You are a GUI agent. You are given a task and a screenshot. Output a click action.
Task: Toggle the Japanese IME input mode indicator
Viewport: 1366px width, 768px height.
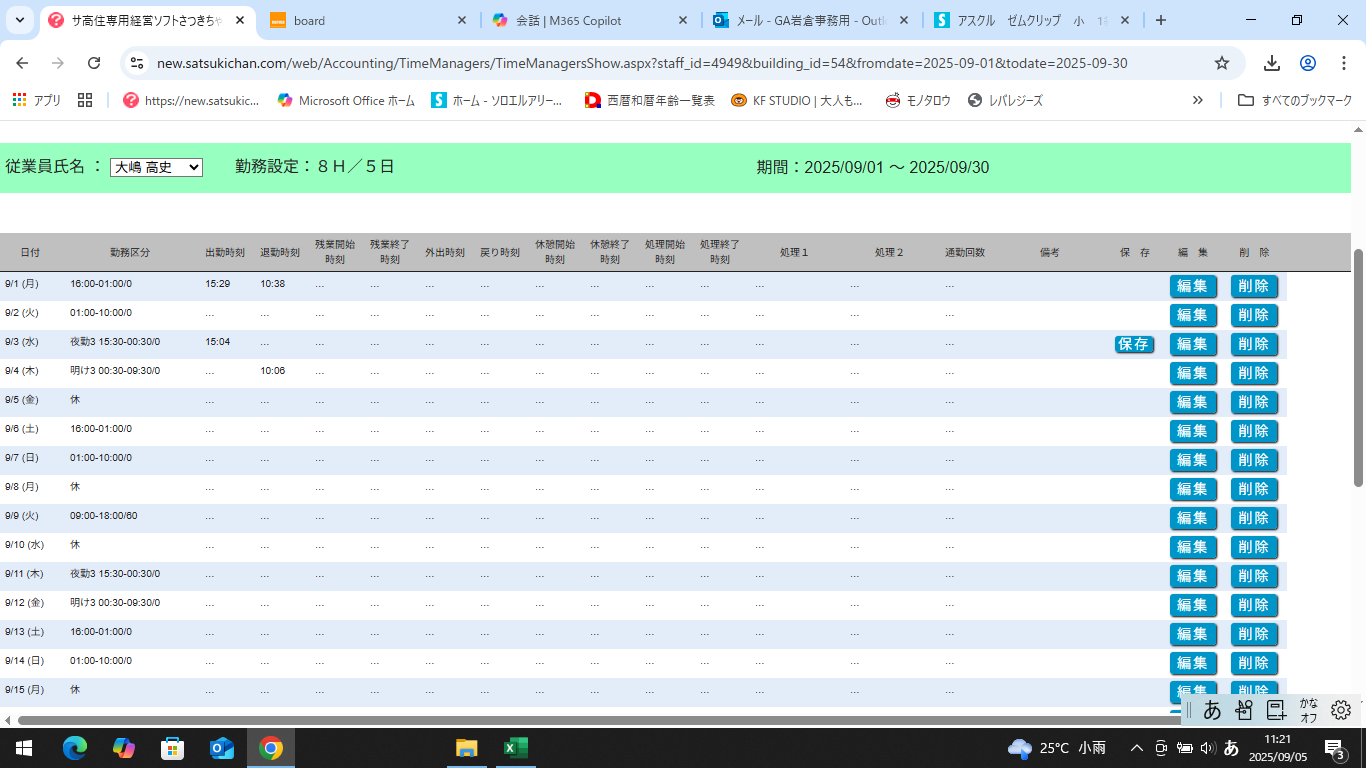point(1231,748)
